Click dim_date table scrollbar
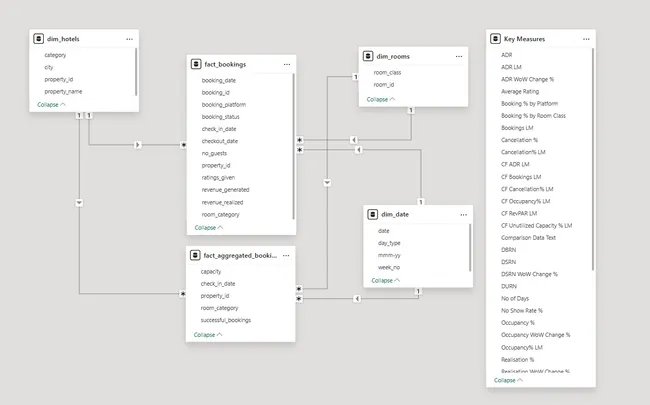The height and width of the screenshot is (405, 650). point(470,248)
